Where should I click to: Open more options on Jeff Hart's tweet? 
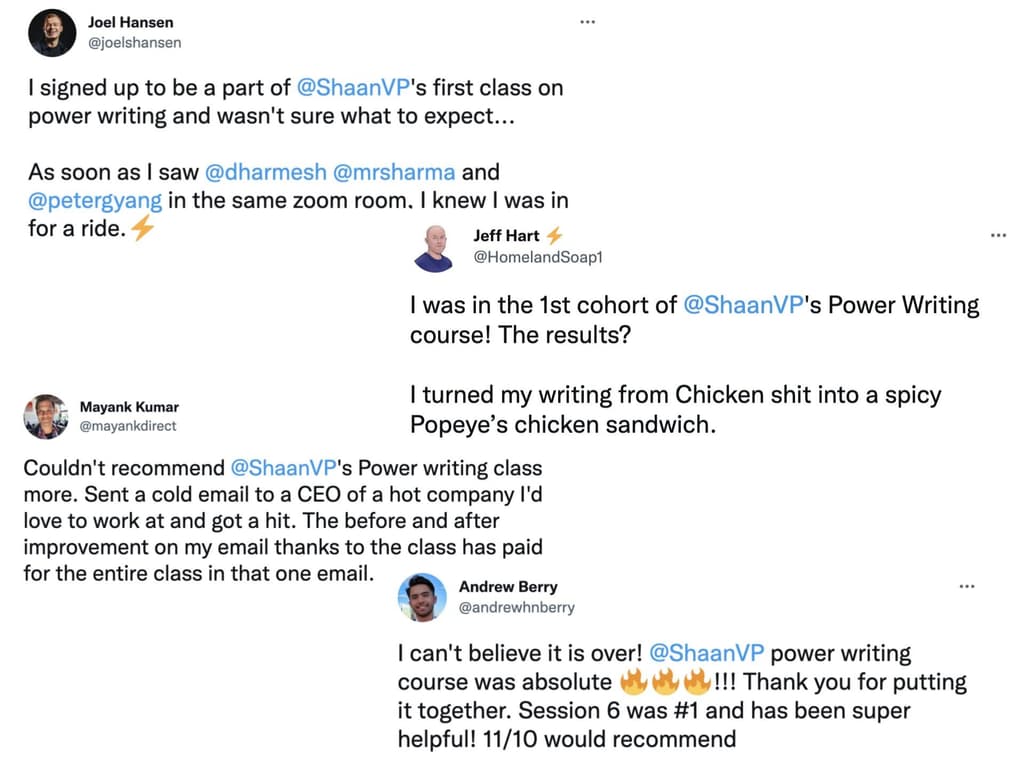click(x=998, y=235)
